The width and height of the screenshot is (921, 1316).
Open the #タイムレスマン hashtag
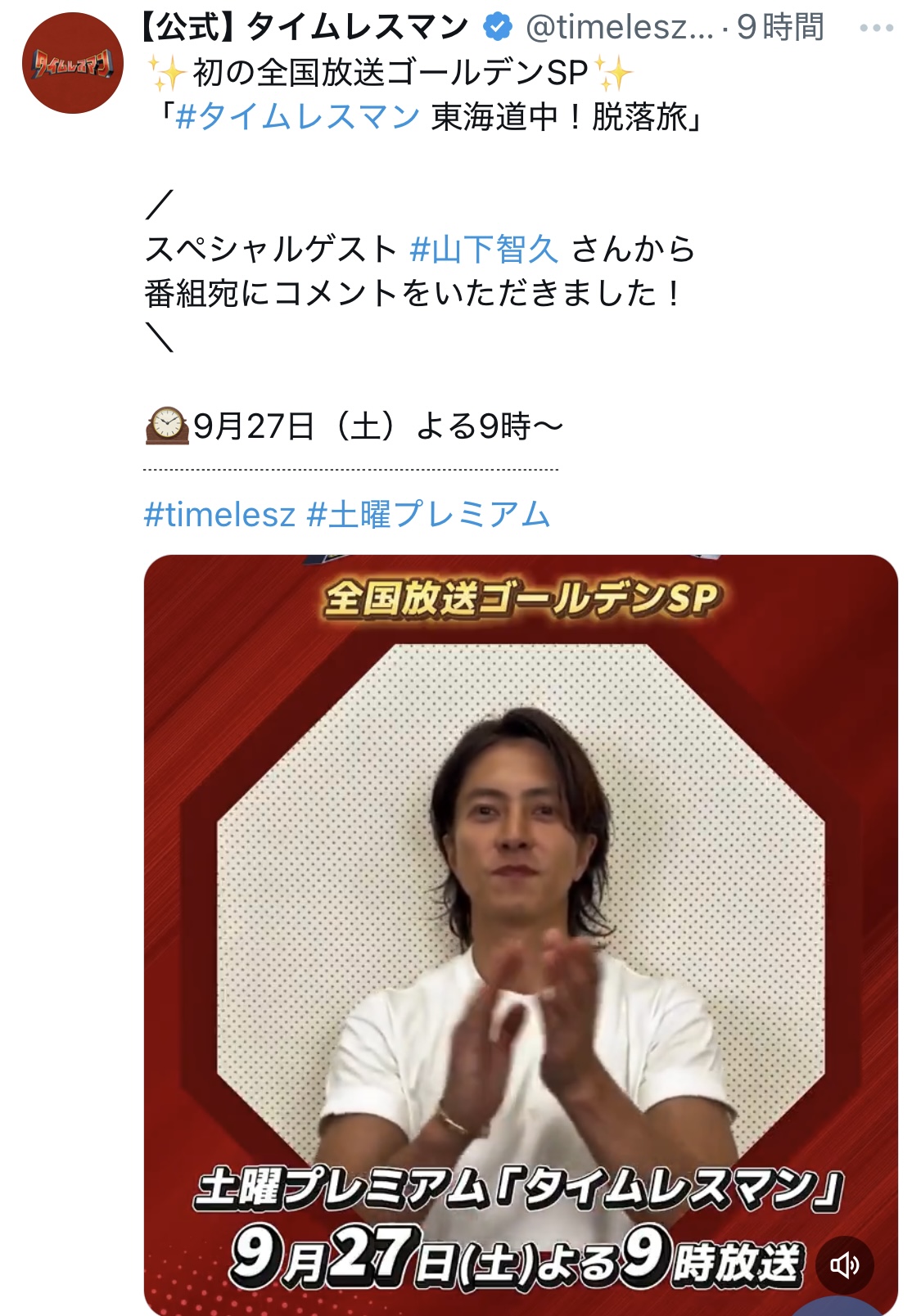[298, 117]
